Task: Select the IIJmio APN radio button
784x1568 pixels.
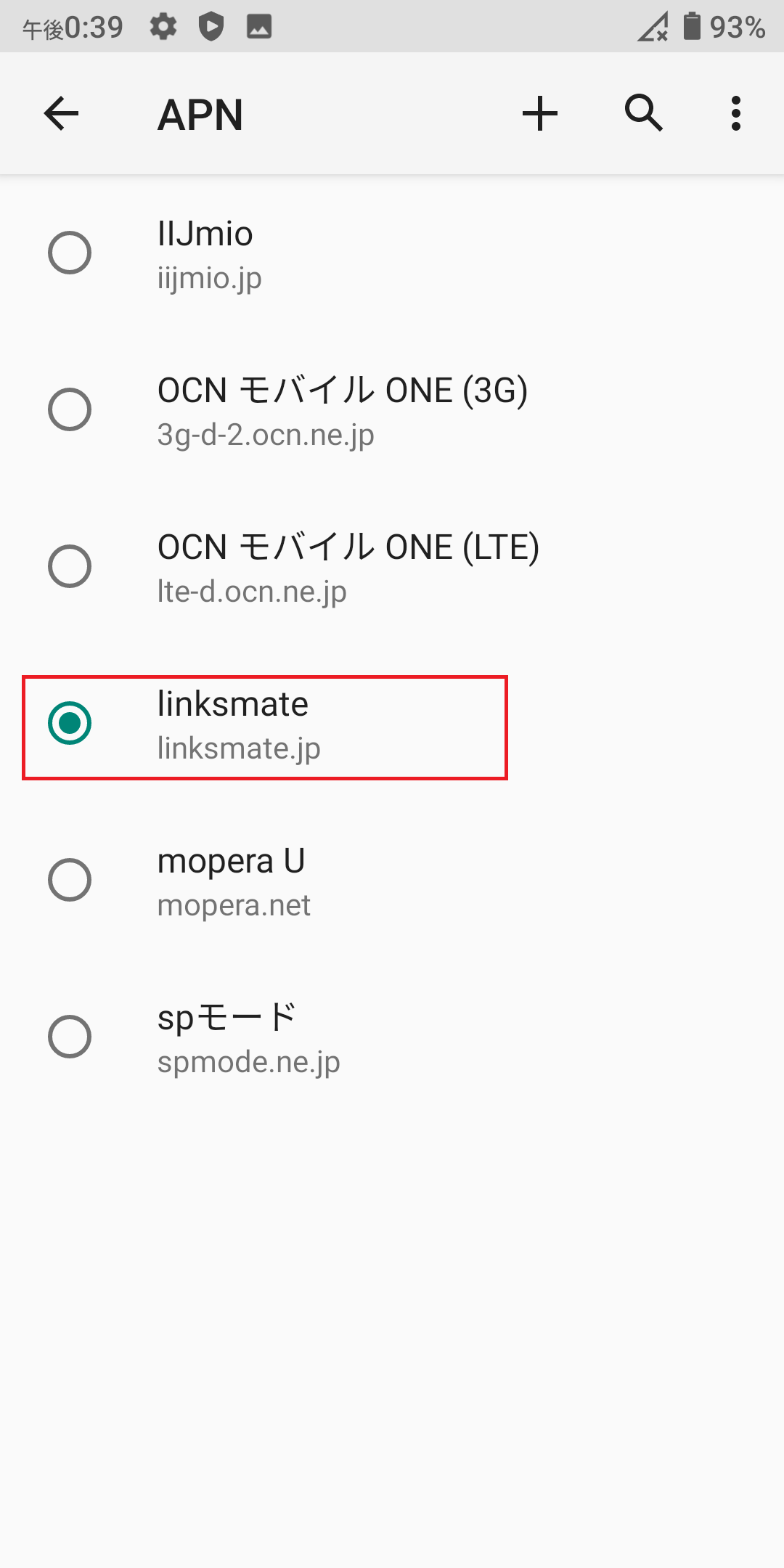Action: click(x=70, y=253)
